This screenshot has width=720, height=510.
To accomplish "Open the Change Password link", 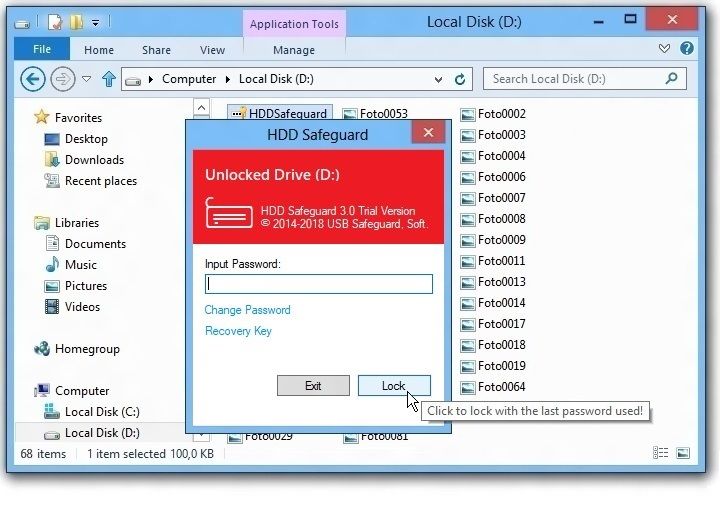I will [248, 310].
